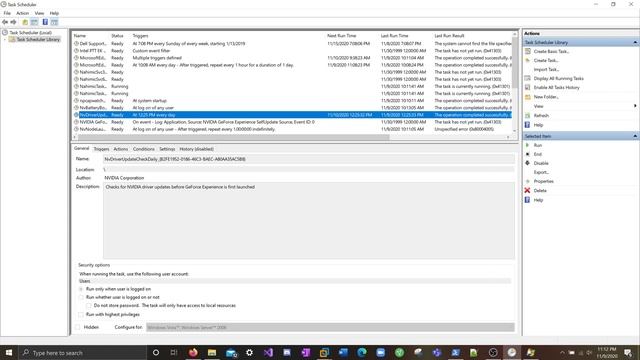Open the View menu
This screenshot has width=640, height=360.
tap(39, 13)
